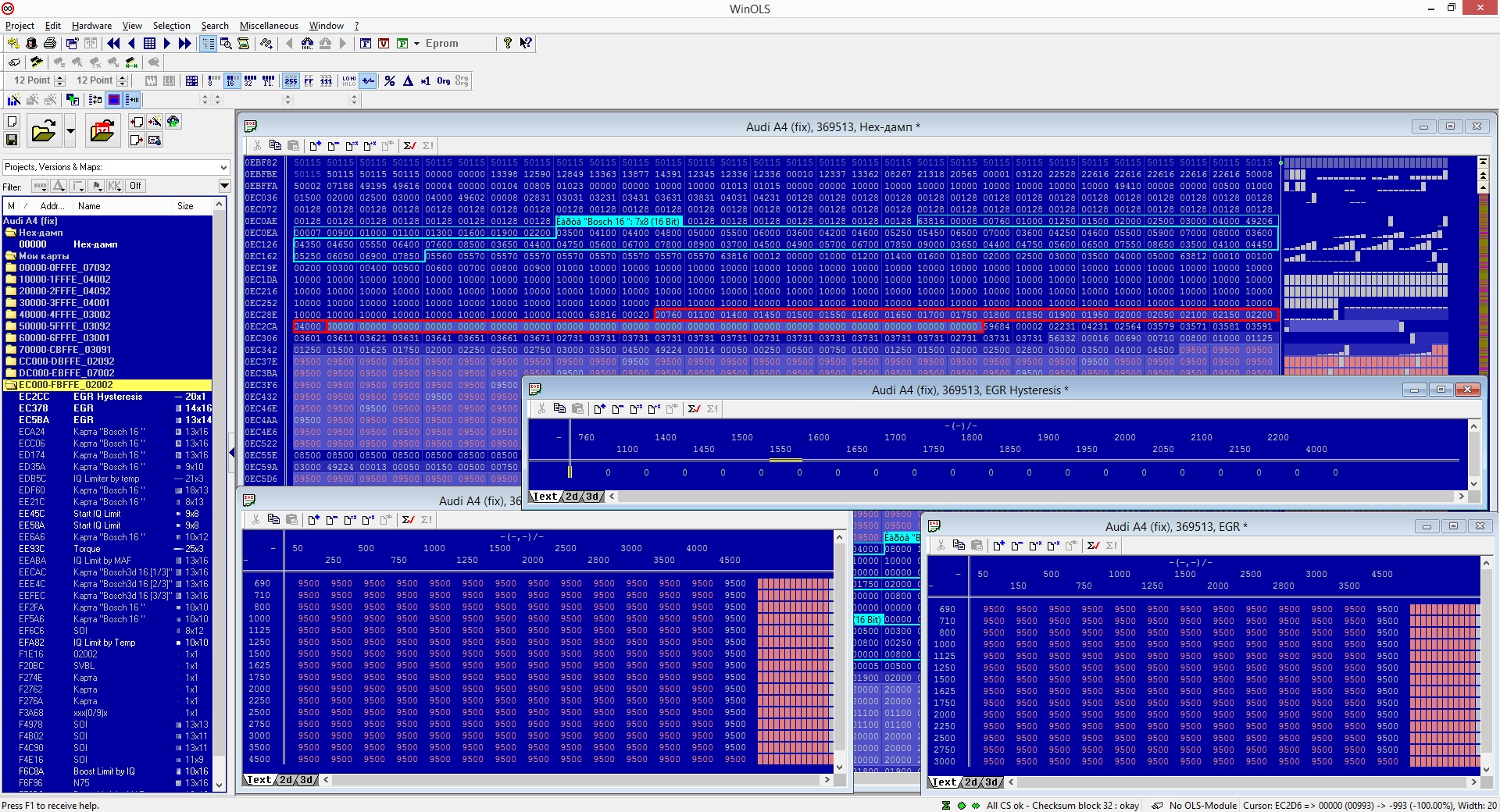Click copy icon in the EGR window toolbar
This screenshot has height=812, width=1500.
point(959,545)
